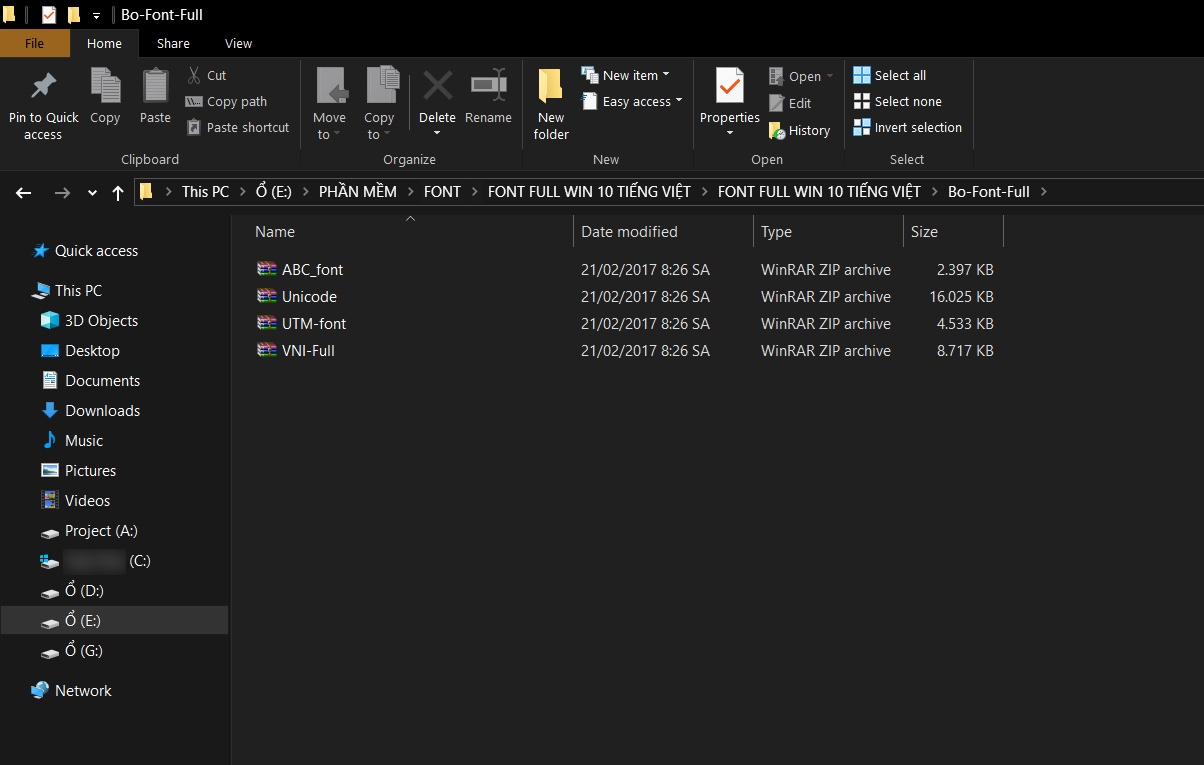
Task: Expand the Properties dropdown arrow
Action: coord(730,134)
